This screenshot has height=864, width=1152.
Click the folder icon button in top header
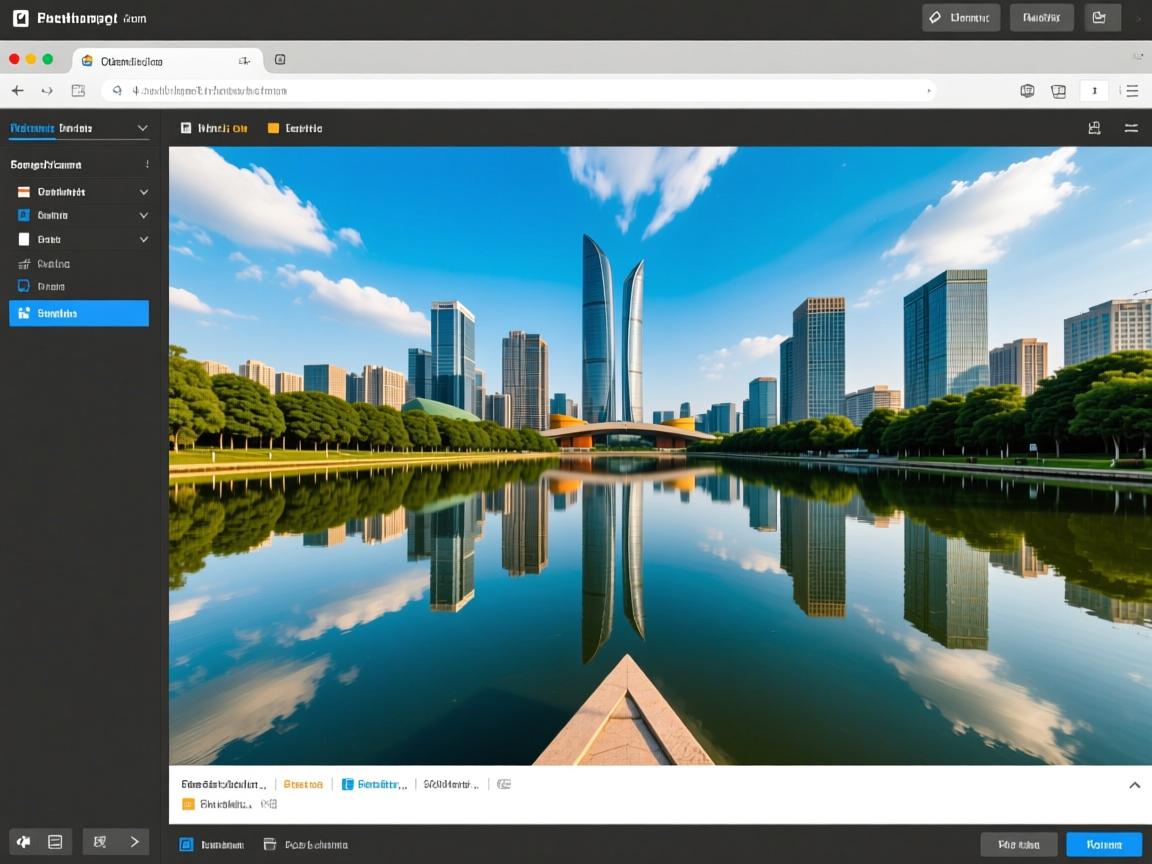click(1099, 17)
